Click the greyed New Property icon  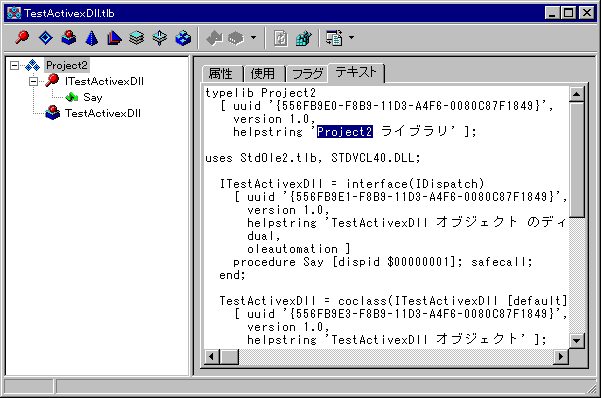pyautogui.click(x=236, y=38)
